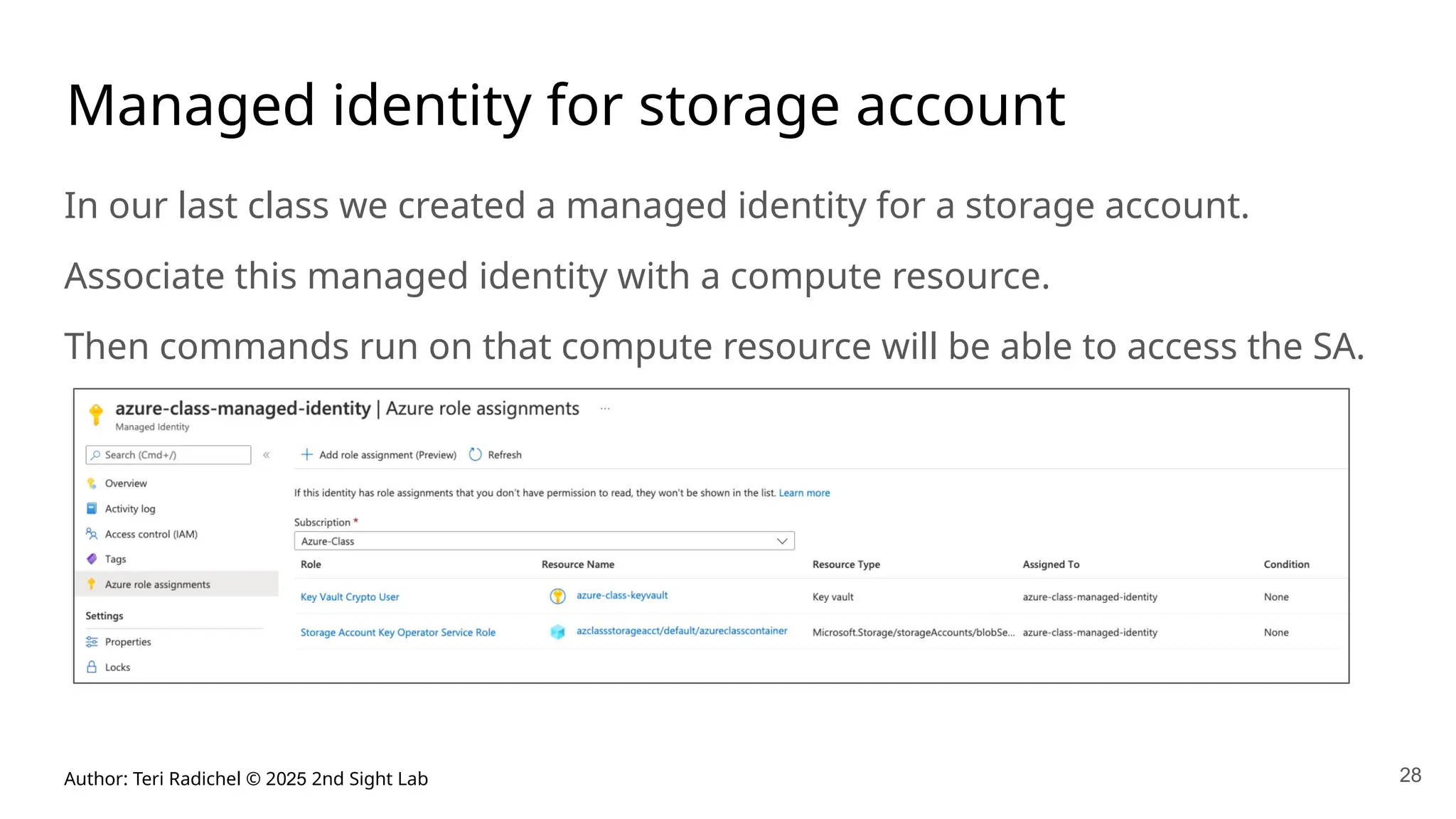The width and height of the screenshot is (1456, 819).
Task: Click the Properties sliders icon
Action: [92, 642]
